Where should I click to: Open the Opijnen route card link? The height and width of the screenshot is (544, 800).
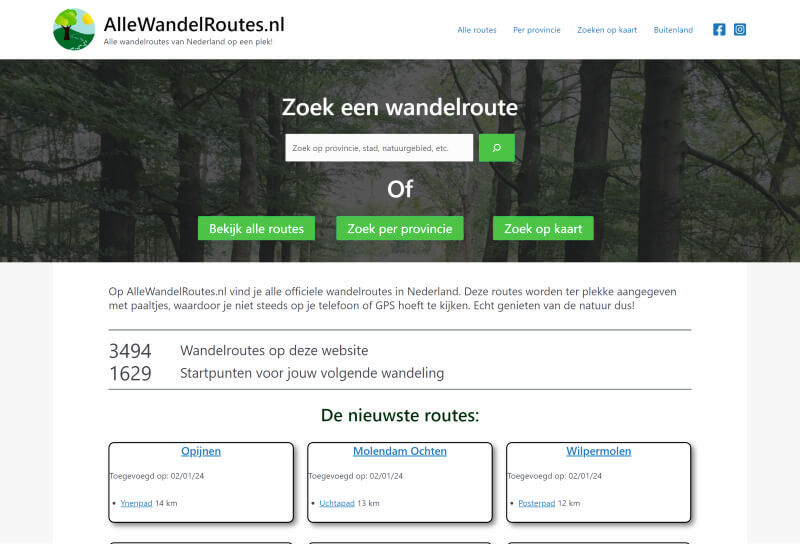pyautogui.click(x=201, y=451)
